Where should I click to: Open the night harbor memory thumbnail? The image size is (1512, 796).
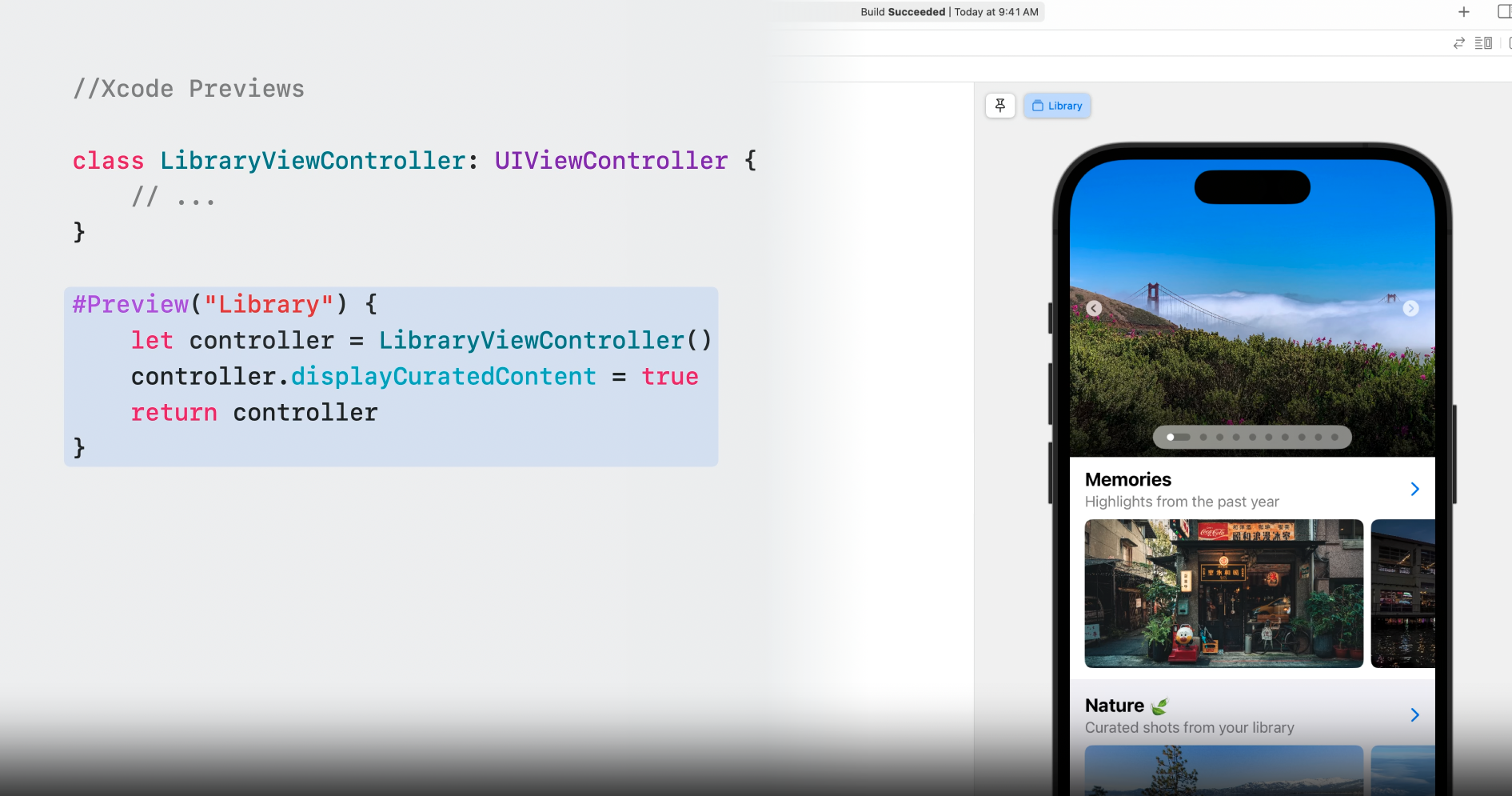point(1403,594)
